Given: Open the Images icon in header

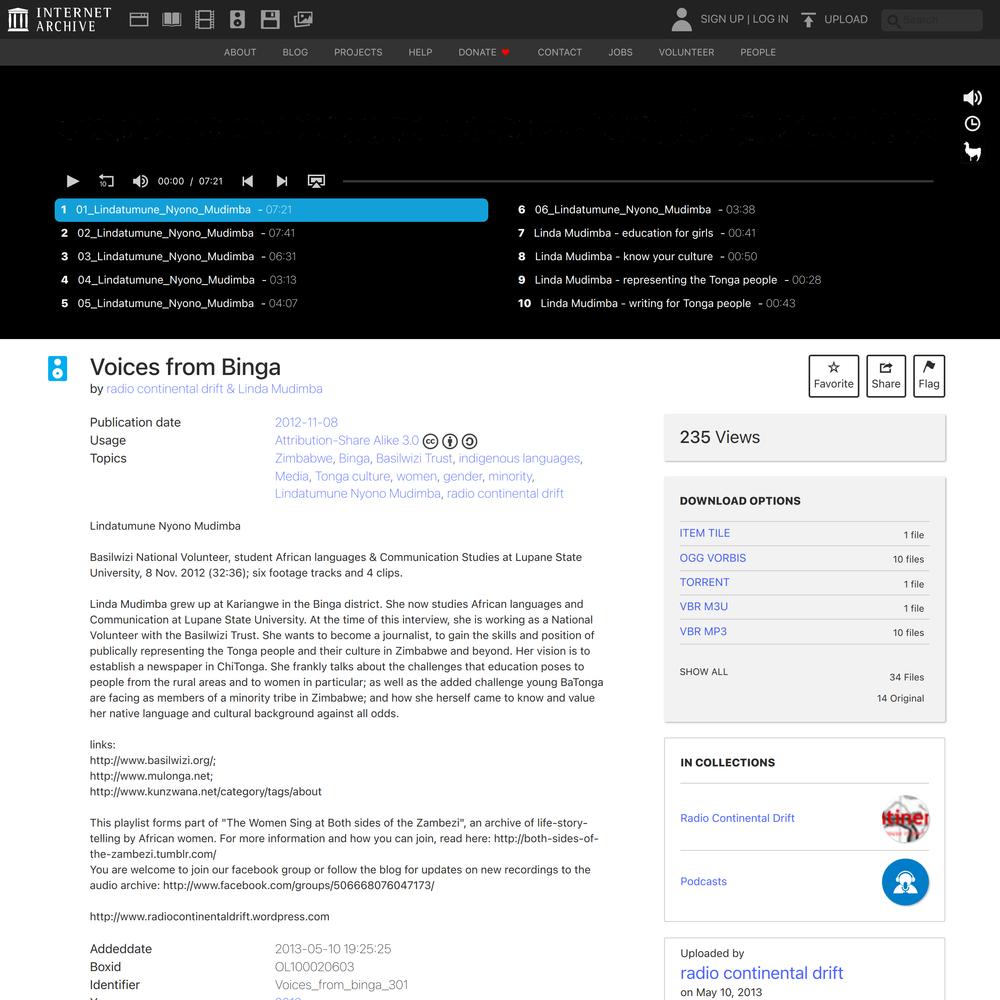Looking at the screenshot, I should click(x=303, y=19).
